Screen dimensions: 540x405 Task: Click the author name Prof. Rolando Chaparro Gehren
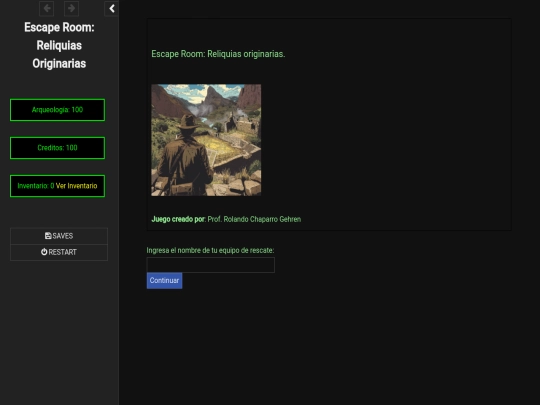(254, 219)
